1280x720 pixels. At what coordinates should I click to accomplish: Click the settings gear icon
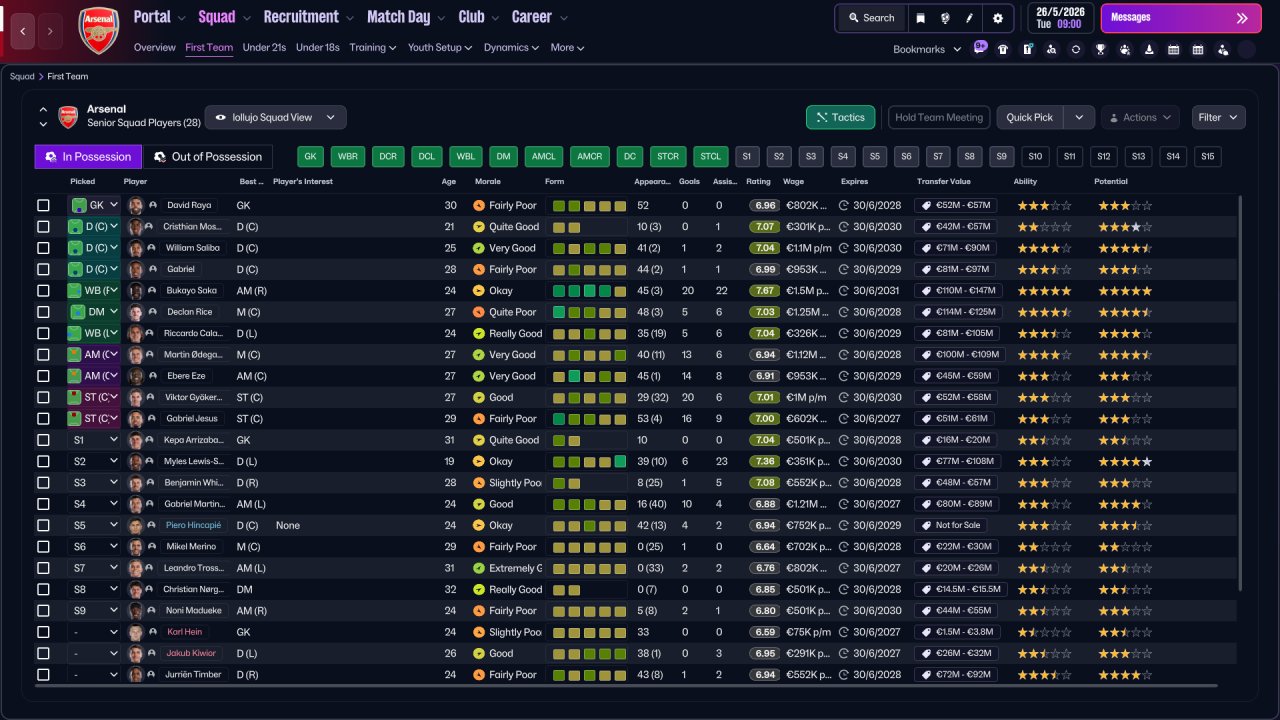997,18
